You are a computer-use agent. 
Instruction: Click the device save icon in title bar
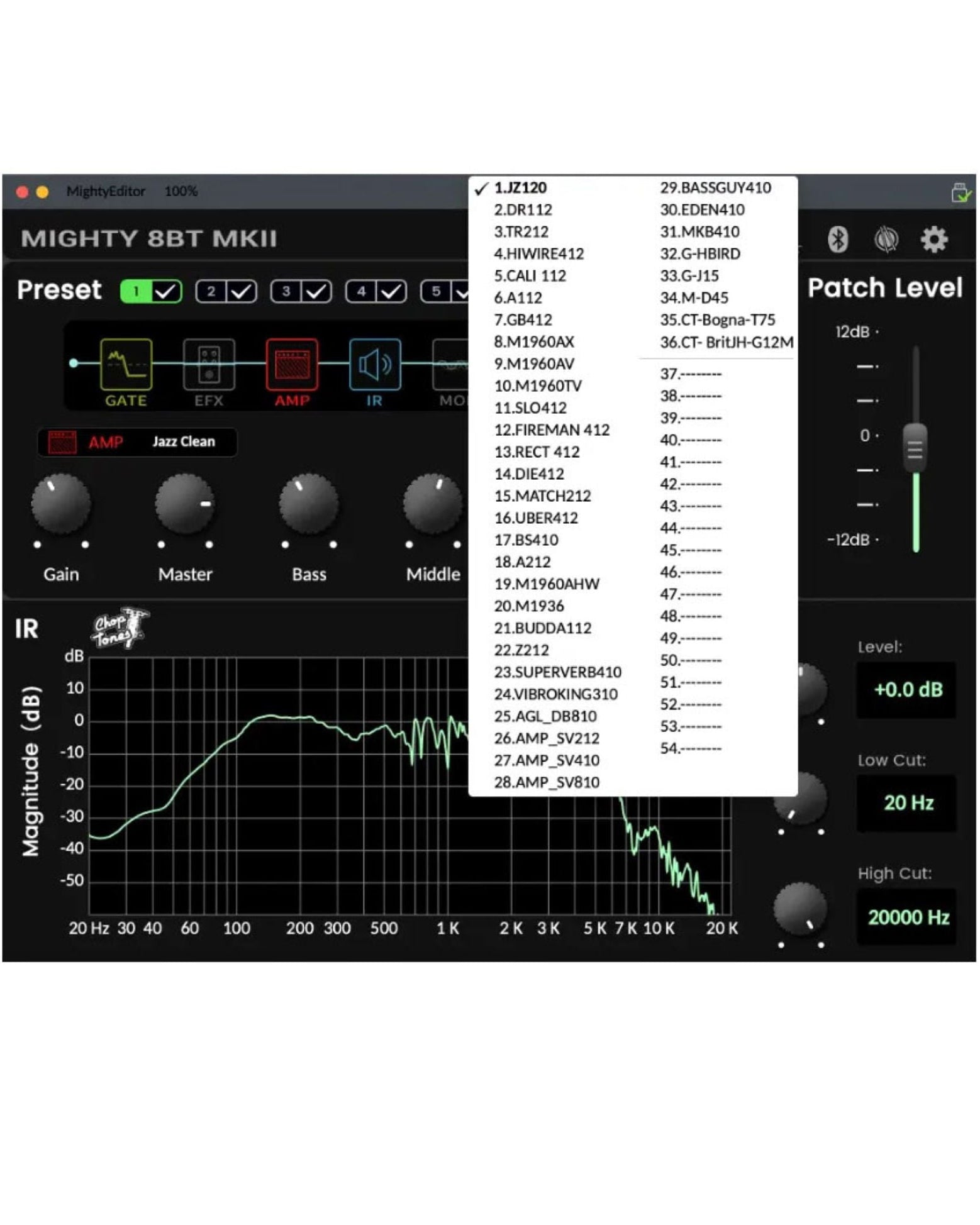pyautogui.click(x=961, y=192)
